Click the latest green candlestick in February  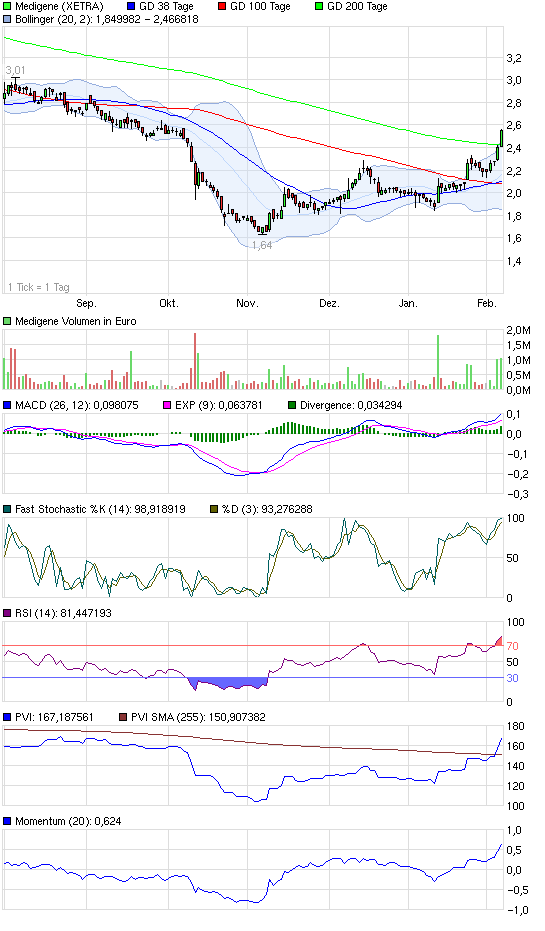(x=502, y=138)
